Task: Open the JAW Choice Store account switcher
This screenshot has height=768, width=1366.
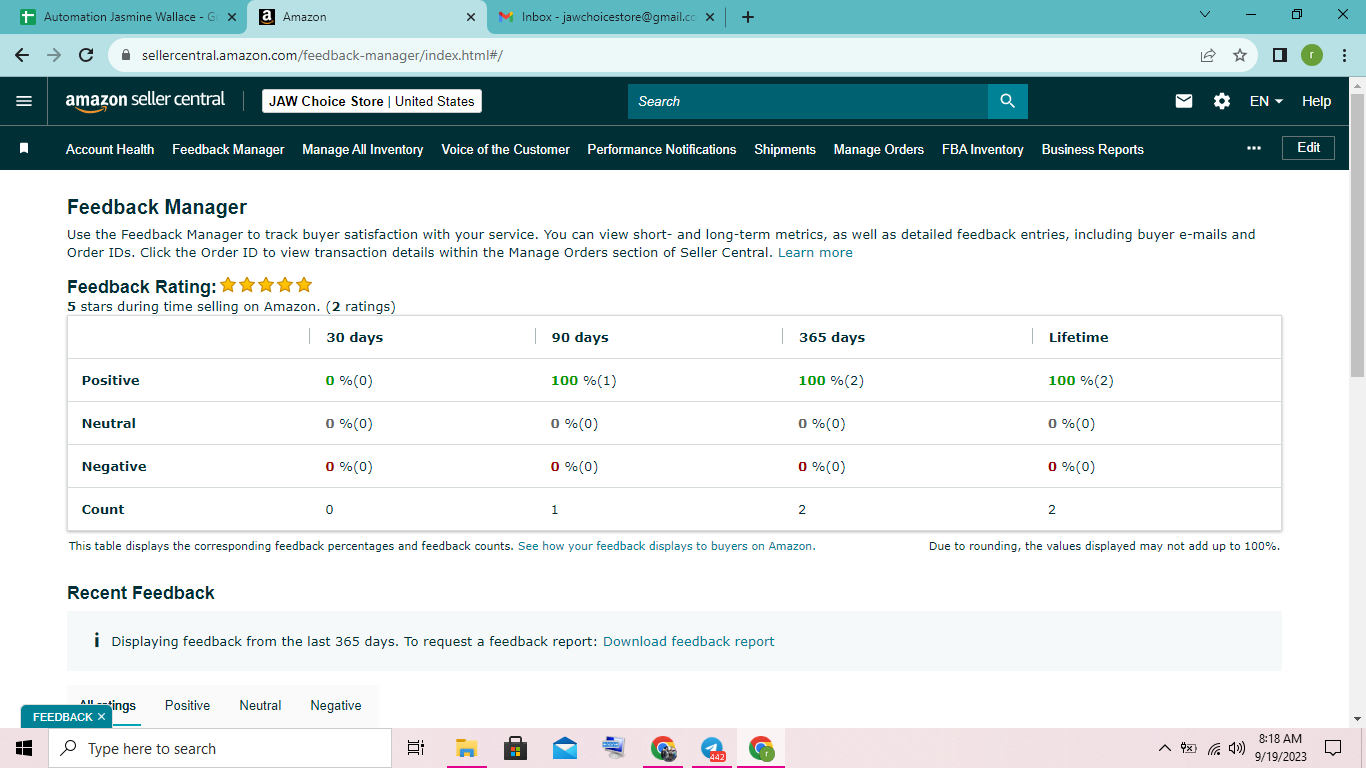Action: pos(372,101)
